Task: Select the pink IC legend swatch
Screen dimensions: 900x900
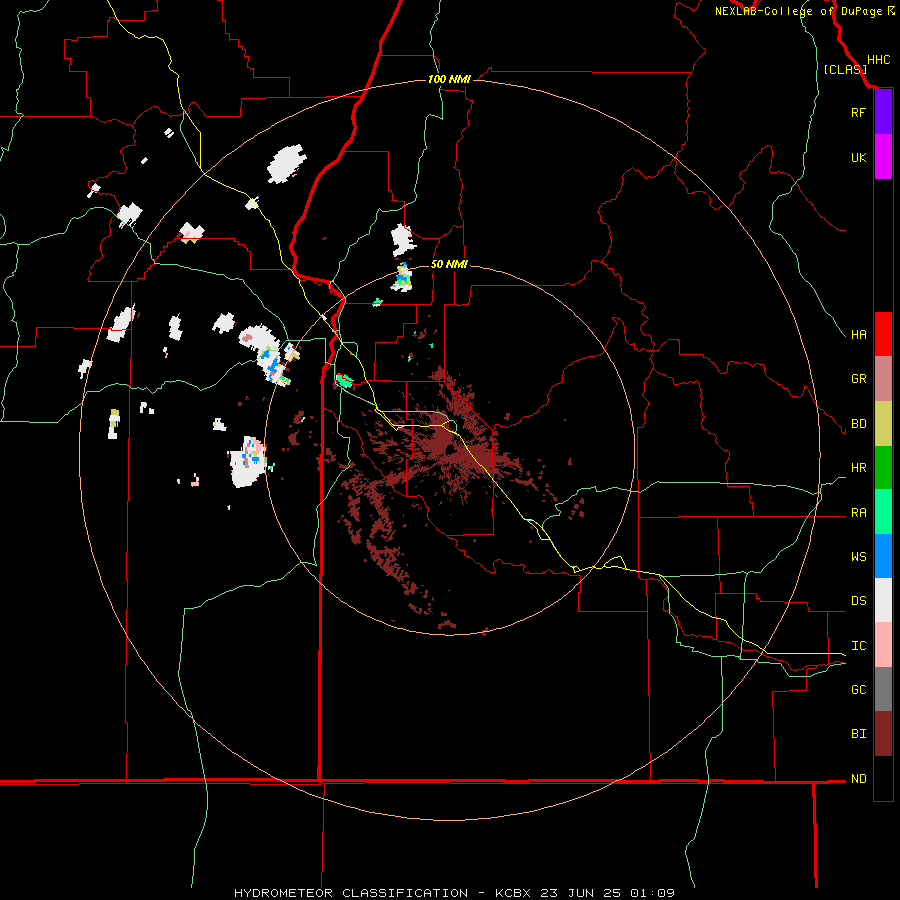Action: 883,645
